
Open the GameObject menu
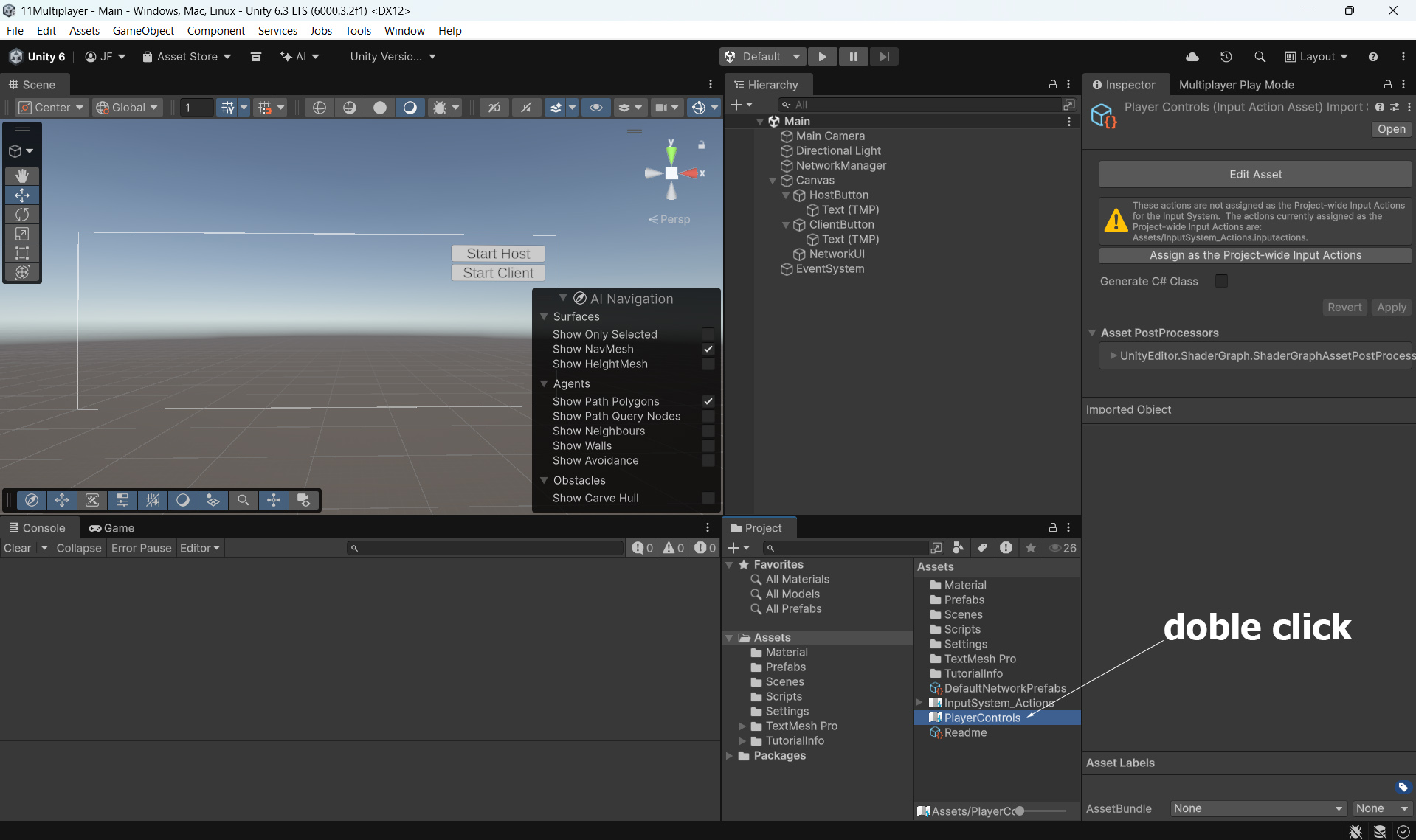143,30
